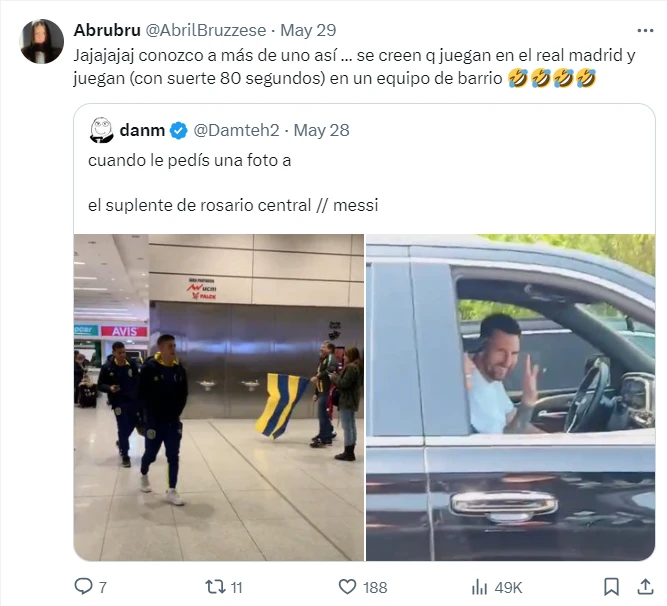Click Abrubru's profile avatar

41,41
